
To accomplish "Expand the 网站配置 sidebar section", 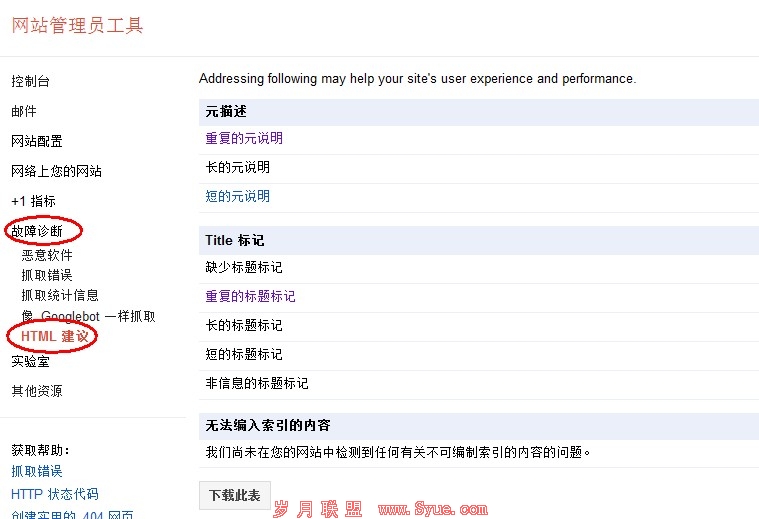I will pos(37,141).
